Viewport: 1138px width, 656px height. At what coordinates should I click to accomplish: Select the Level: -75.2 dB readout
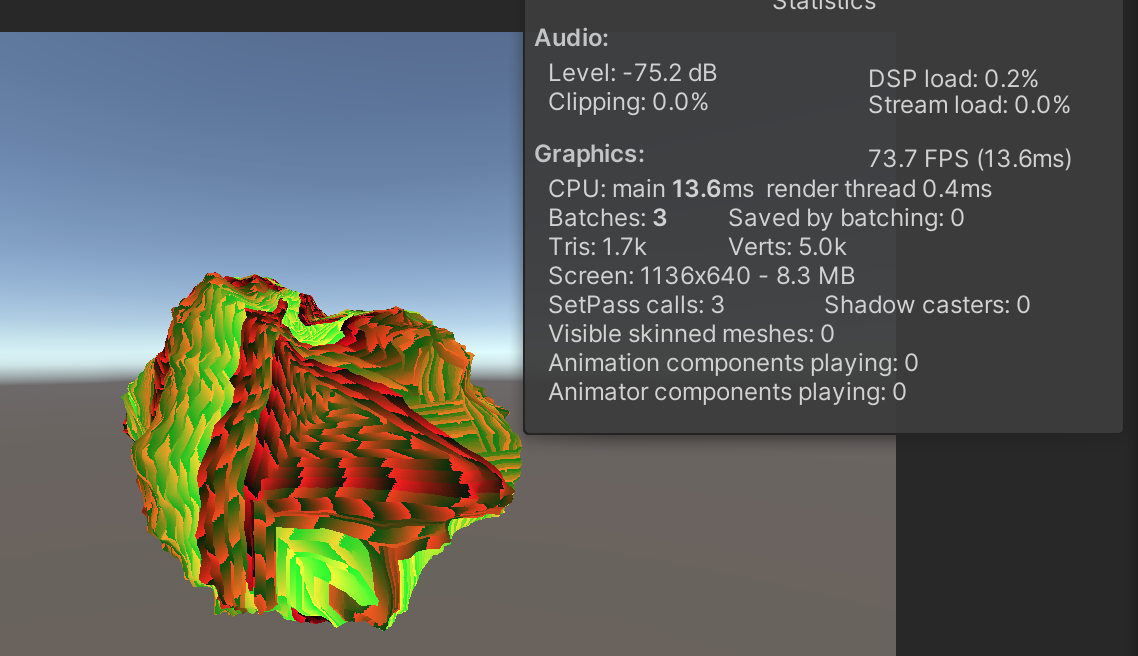[x=633, y=72]
